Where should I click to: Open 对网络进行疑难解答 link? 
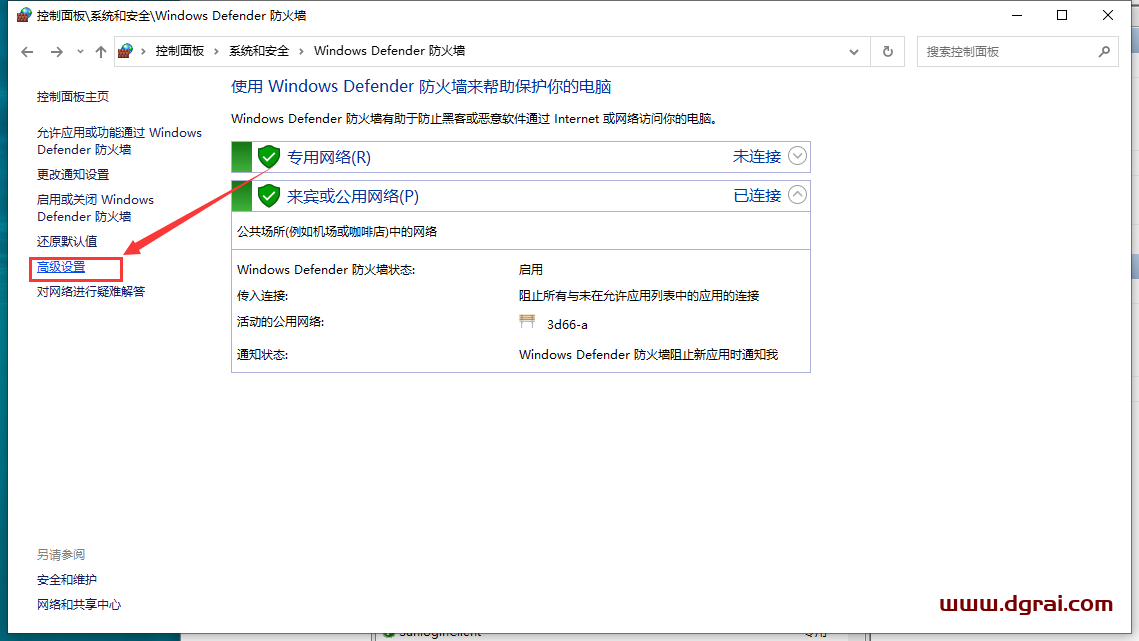click(x=91, y=291)
